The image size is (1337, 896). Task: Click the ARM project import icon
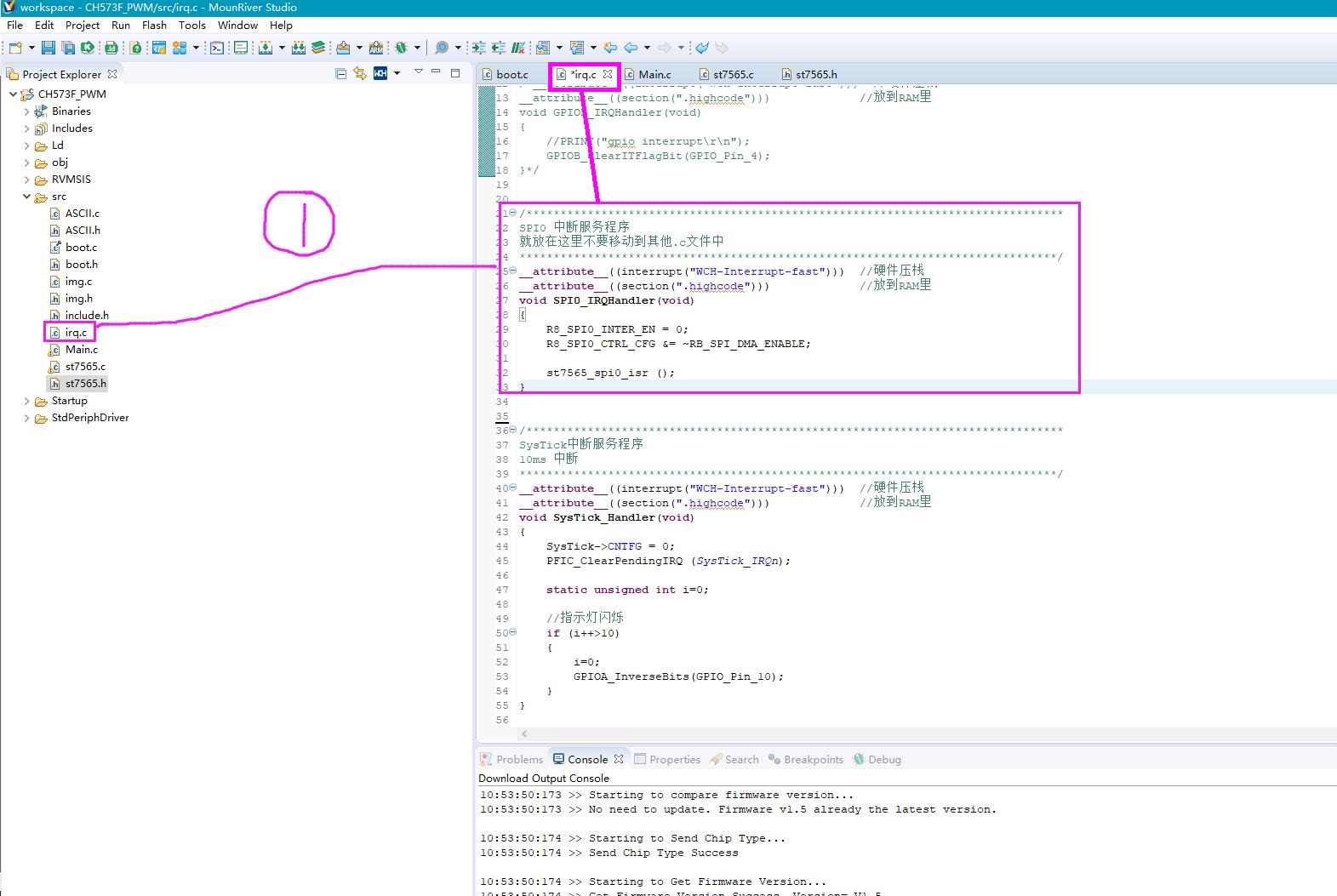point(376,48)
